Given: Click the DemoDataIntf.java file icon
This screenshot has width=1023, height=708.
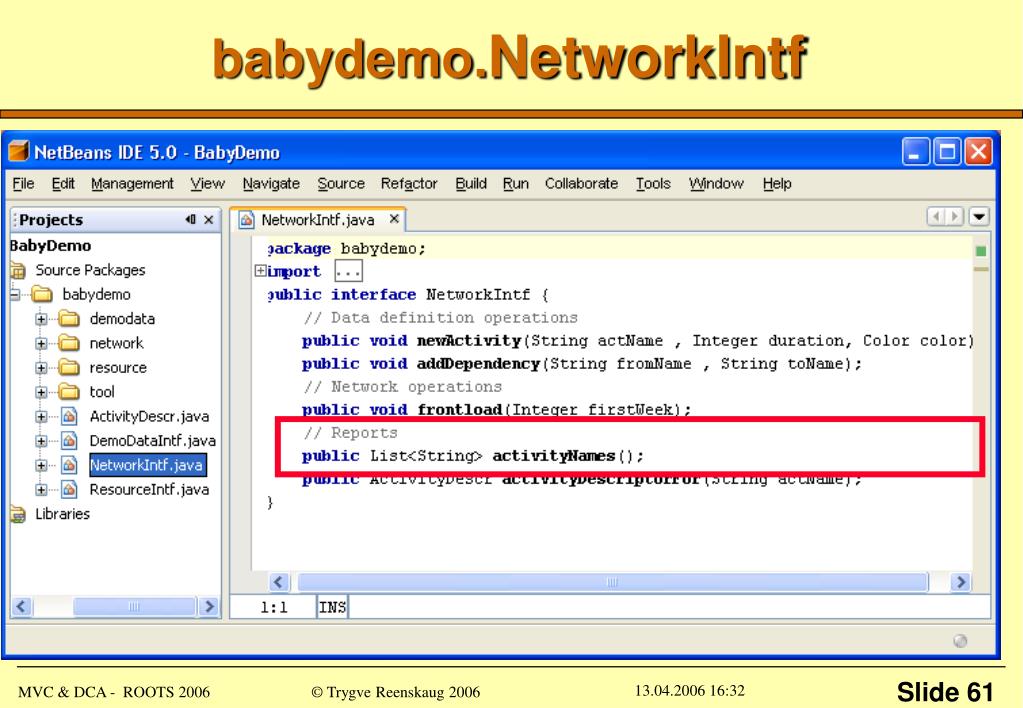Looking at the screenshot, I should tap(69, 441).
